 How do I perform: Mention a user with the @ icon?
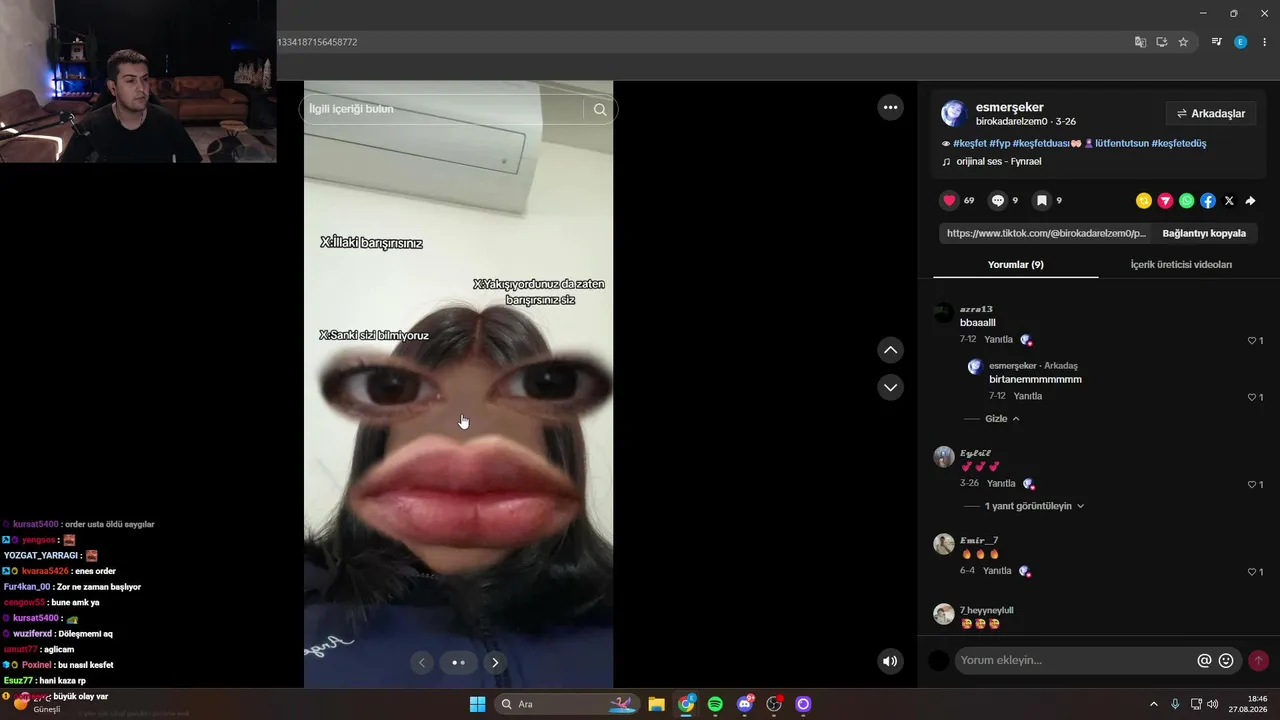[x=1204, y=660]
